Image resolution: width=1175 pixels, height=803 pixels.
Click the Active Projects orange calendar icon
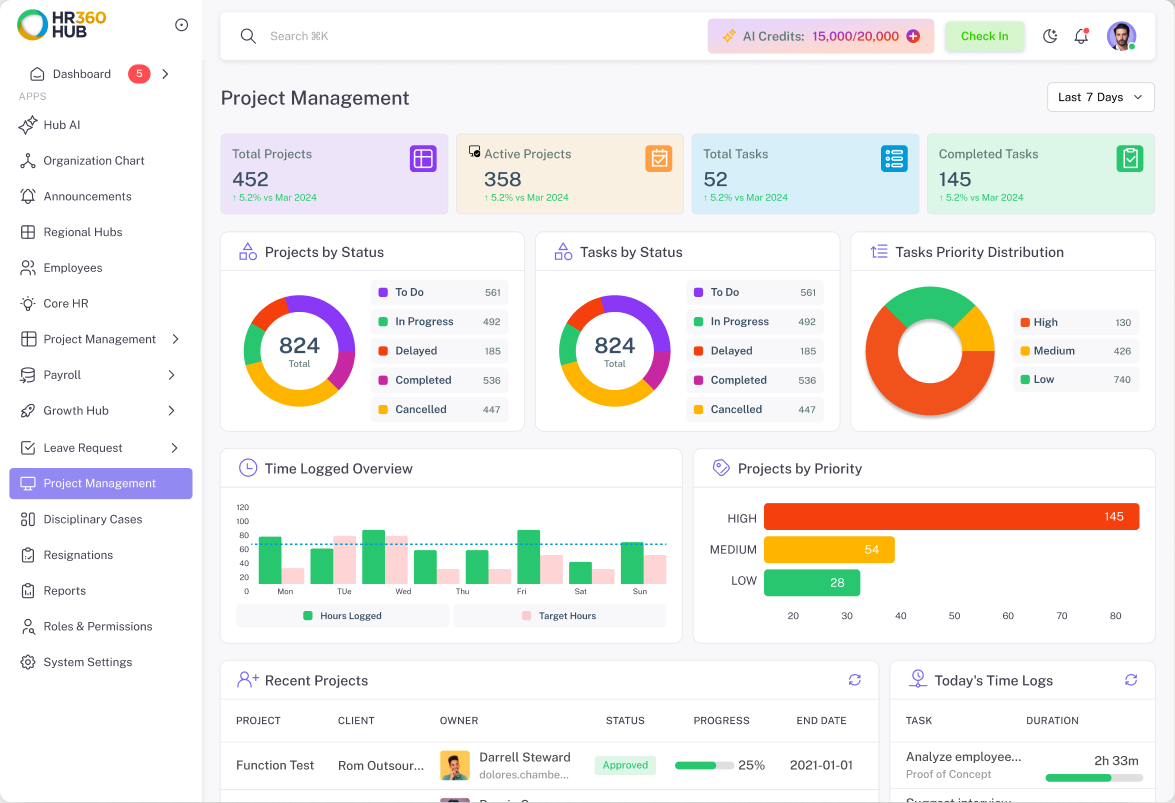point(659,159)
